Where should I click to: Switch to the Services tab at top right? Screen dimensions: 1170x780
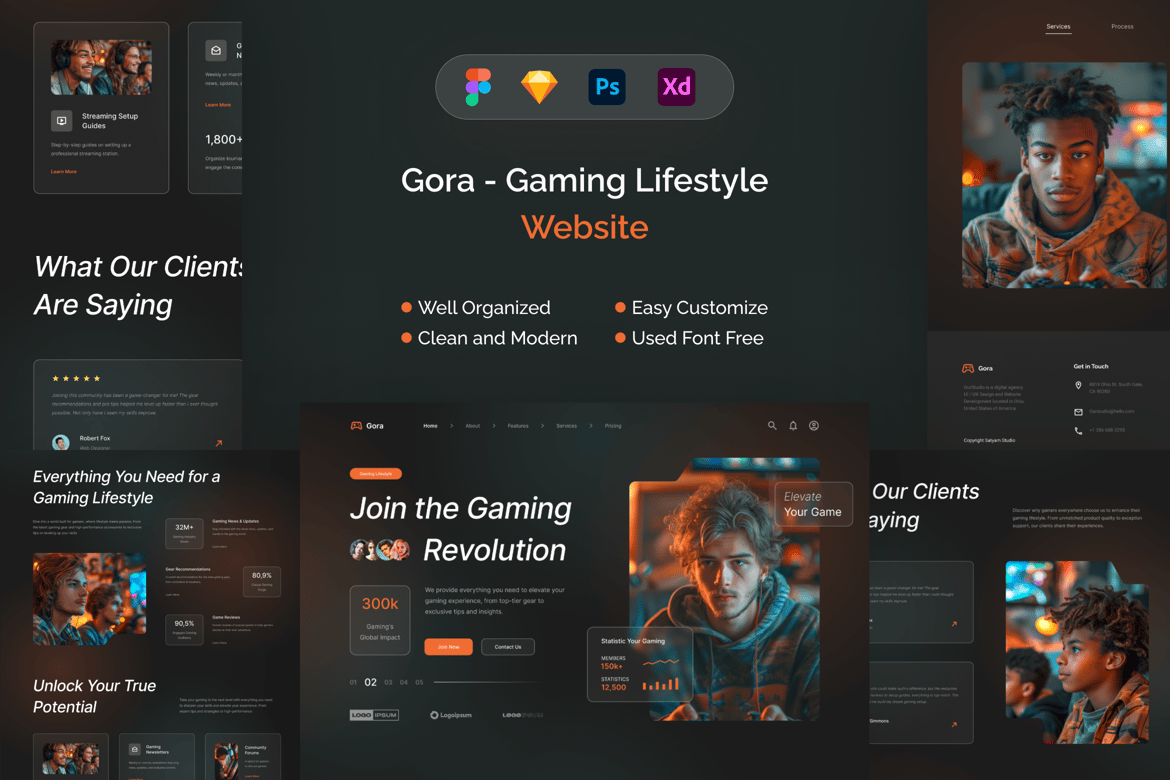click(1058, 27)
